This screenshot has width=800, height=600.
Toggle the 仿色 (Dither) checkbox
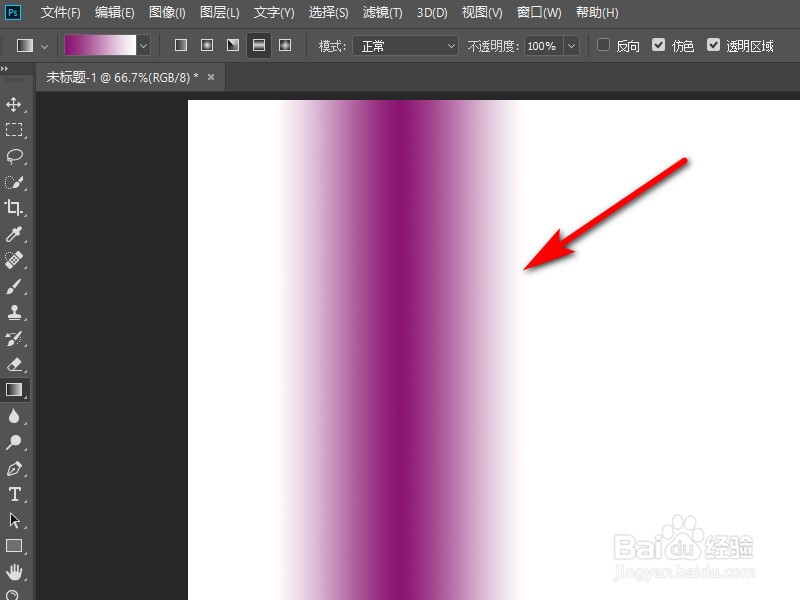click(658, 45)
